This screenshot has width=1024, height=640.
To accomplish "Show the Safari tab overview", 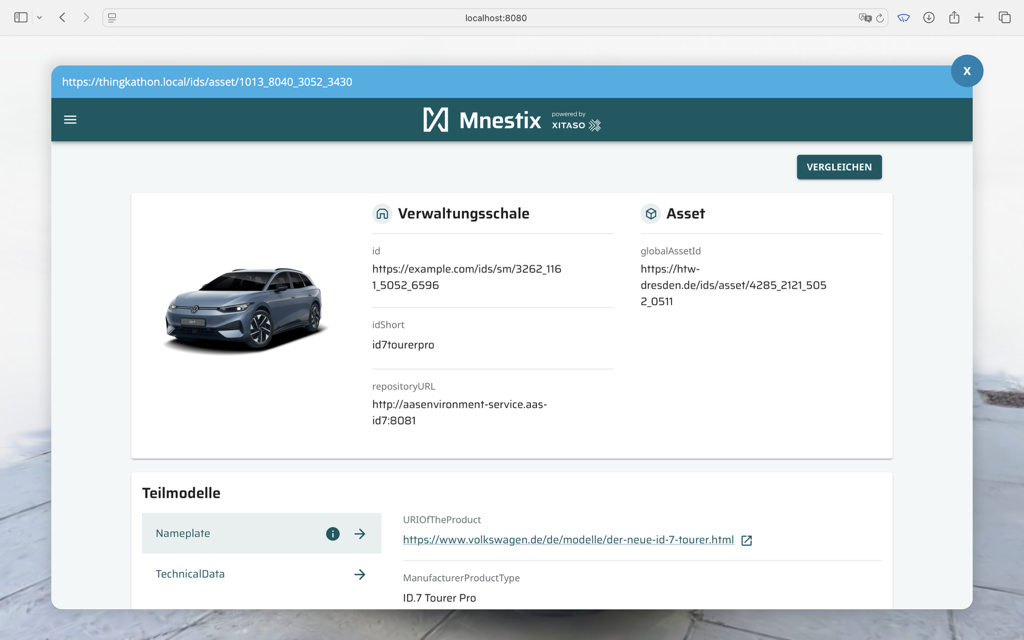I will click(x=1004, y=18).
